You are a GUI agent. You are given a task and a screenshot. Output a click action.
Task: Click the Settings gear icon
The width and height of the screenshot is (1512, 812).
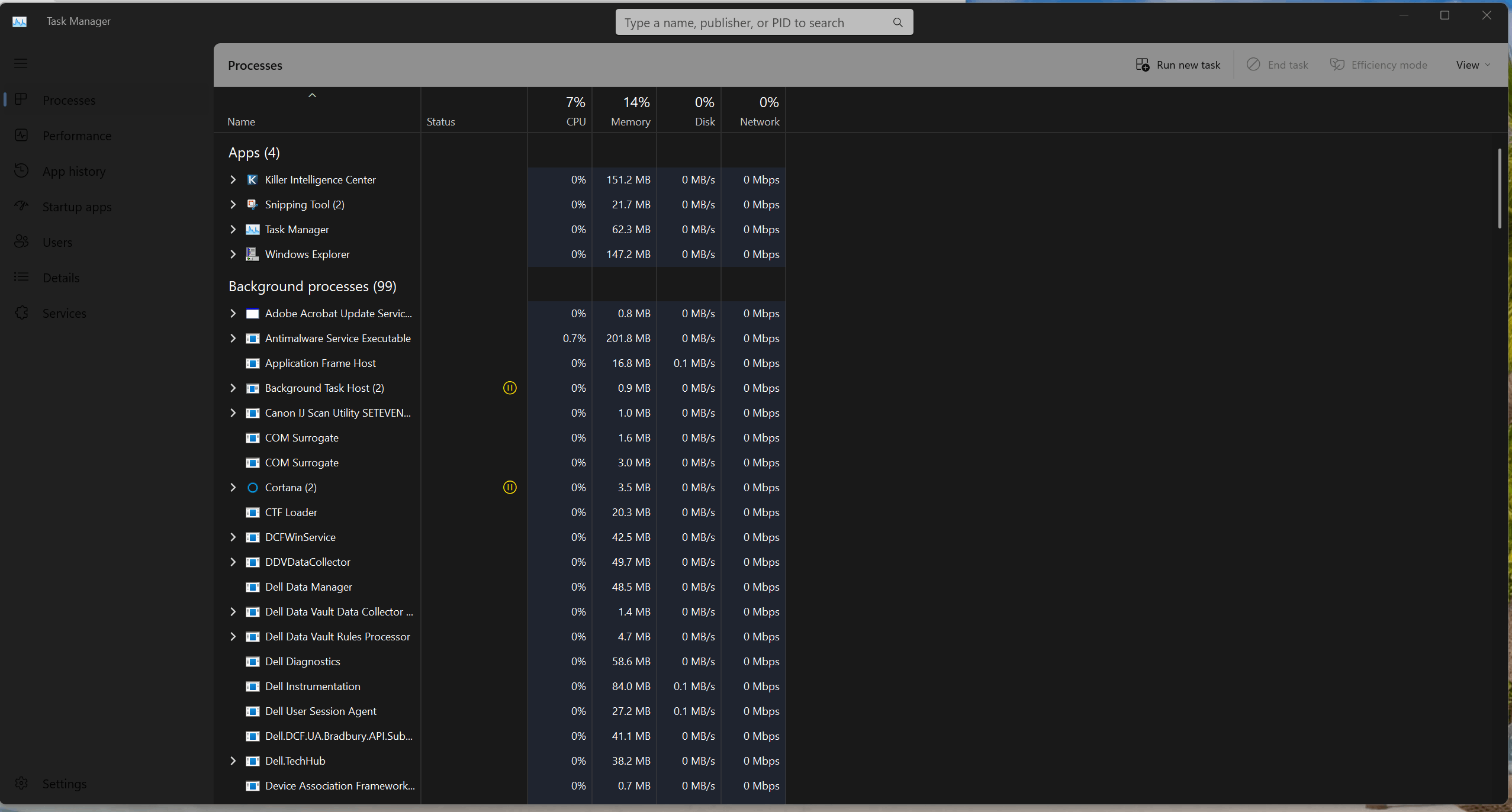pos(21,783)
